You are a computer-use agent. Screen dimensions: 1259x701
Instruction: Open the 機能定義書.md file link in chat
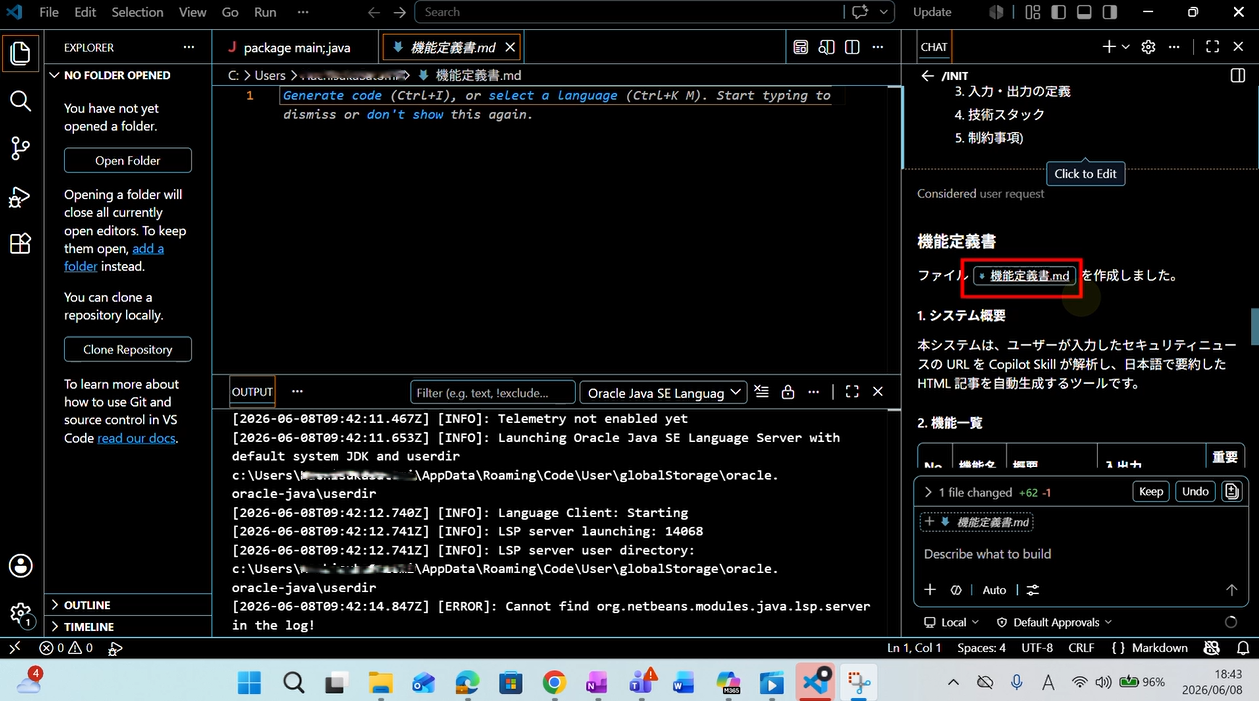[1024, 276]
